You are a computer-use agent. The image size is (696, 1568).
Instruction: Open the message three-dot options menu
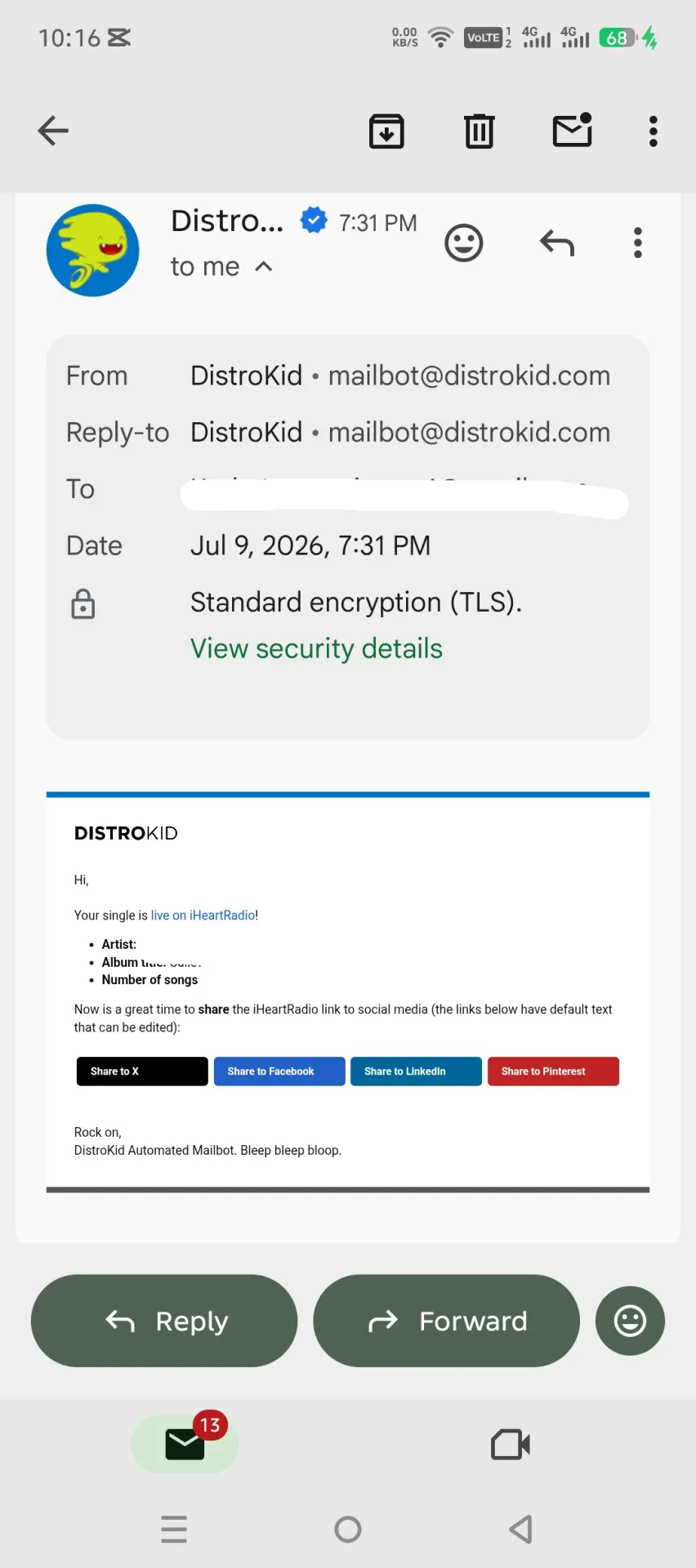[x=638, y=243]
